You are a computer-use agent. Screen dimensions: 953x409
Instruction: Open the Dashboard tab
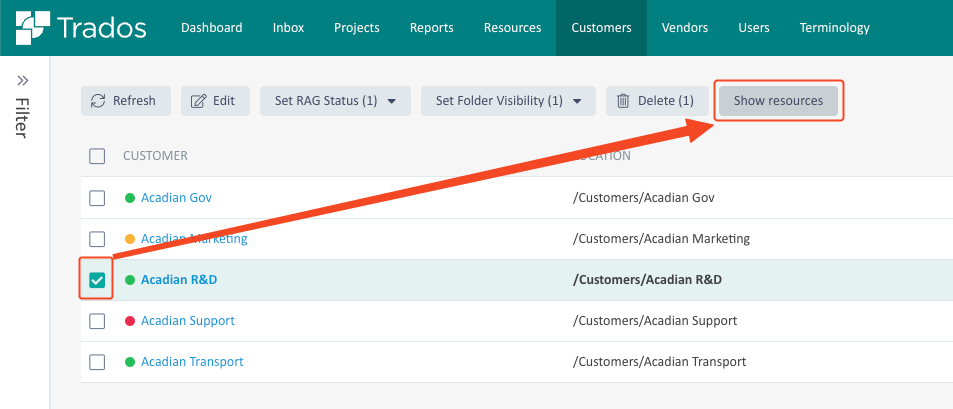point(212,28)
